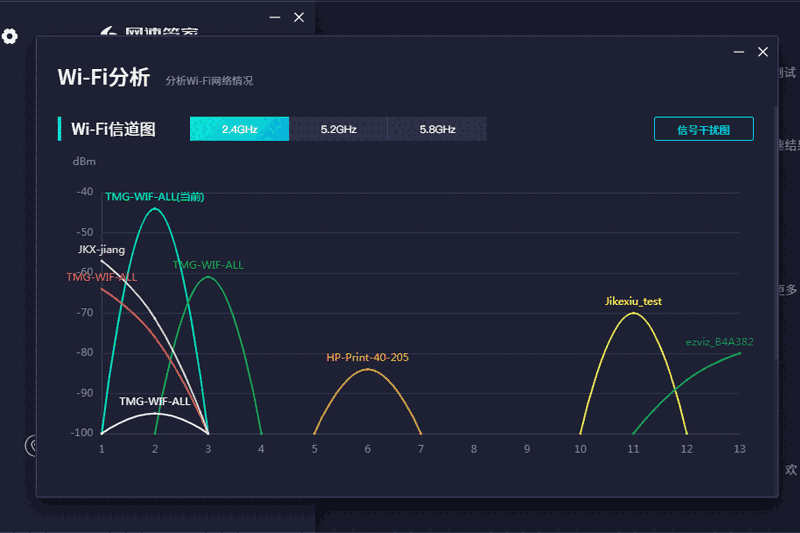
Task: Click the yellow Jikexiu_test network label
Action: point(633,301)
